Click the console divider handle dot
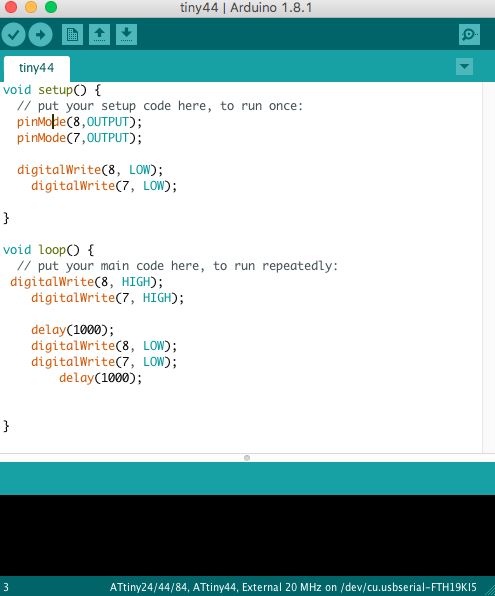Screen dimensions: 495x596 tap(247, 458)
